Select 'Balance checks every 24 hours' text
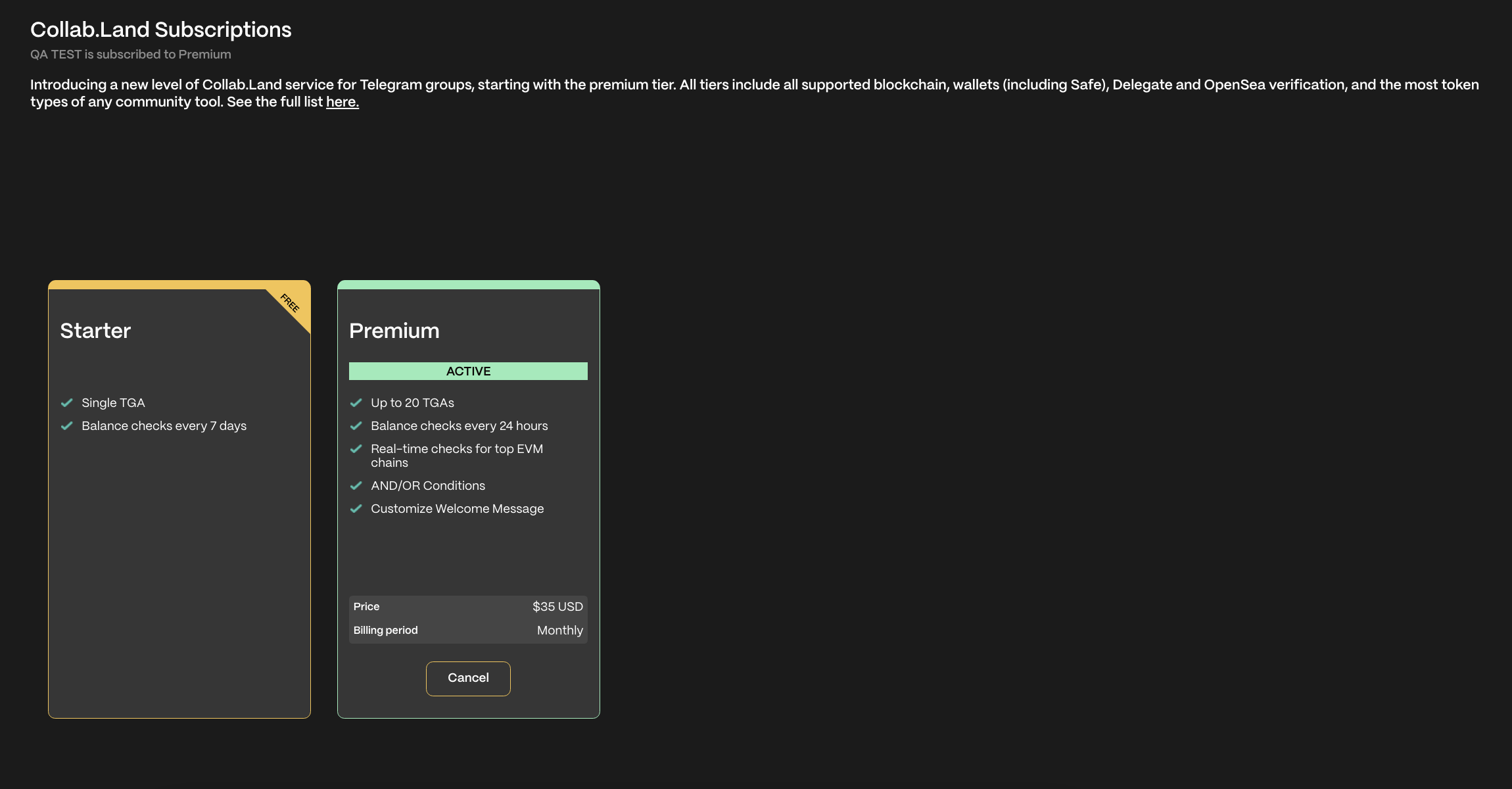 coord(459,425)
